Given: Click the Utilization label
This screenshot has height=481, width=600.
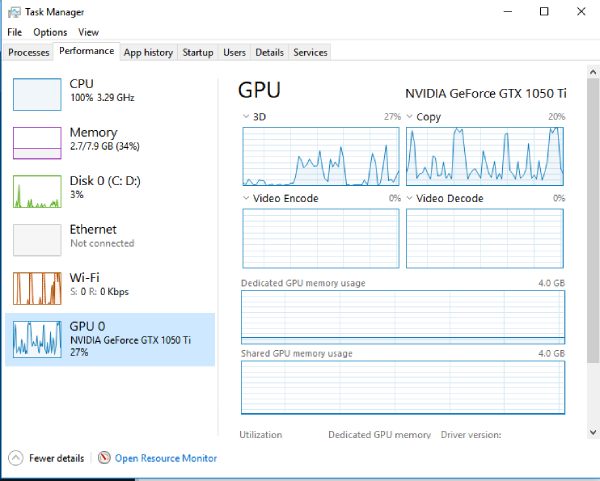Looking at the screenshot, I should [x=261, y=435].
